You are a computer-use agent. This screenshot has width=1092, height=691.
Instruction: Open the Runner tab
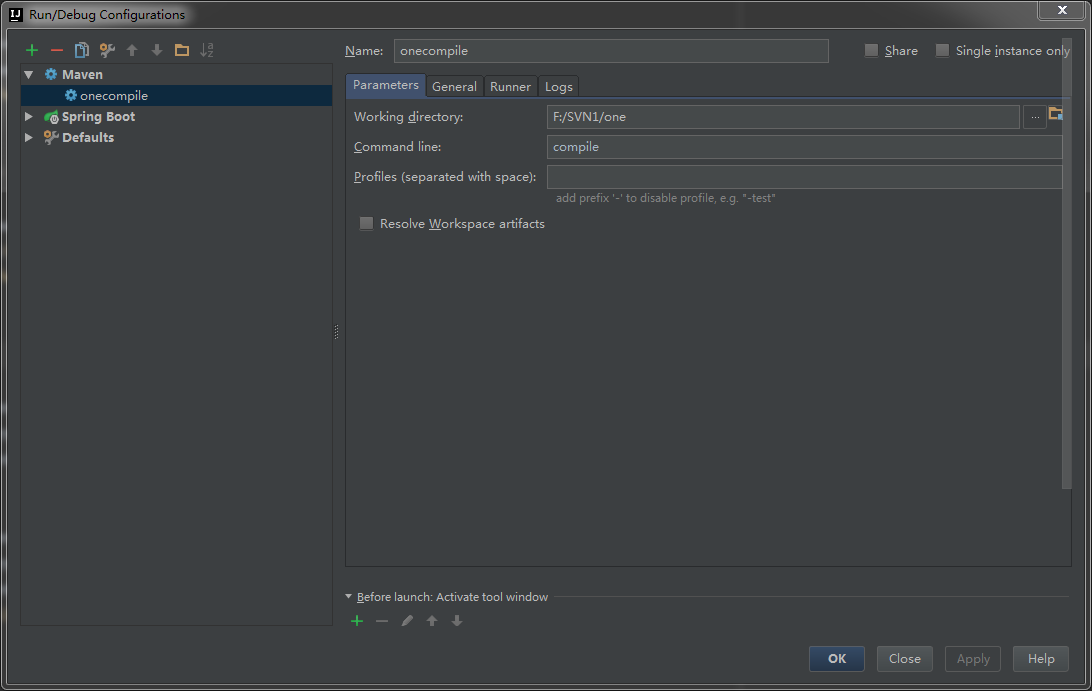[510, 87]
